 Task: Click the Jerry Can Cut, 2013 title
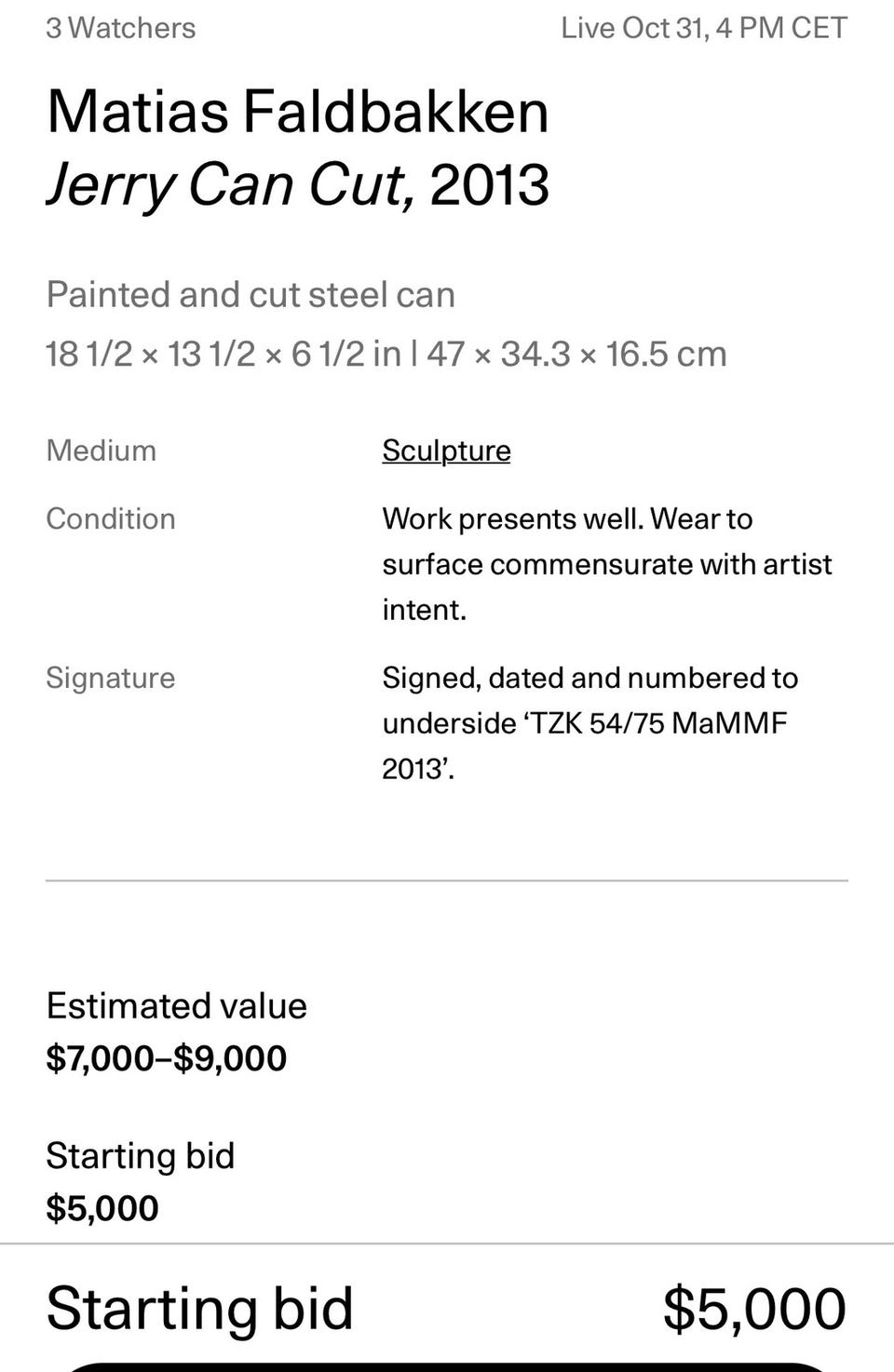tap(297, 184)
